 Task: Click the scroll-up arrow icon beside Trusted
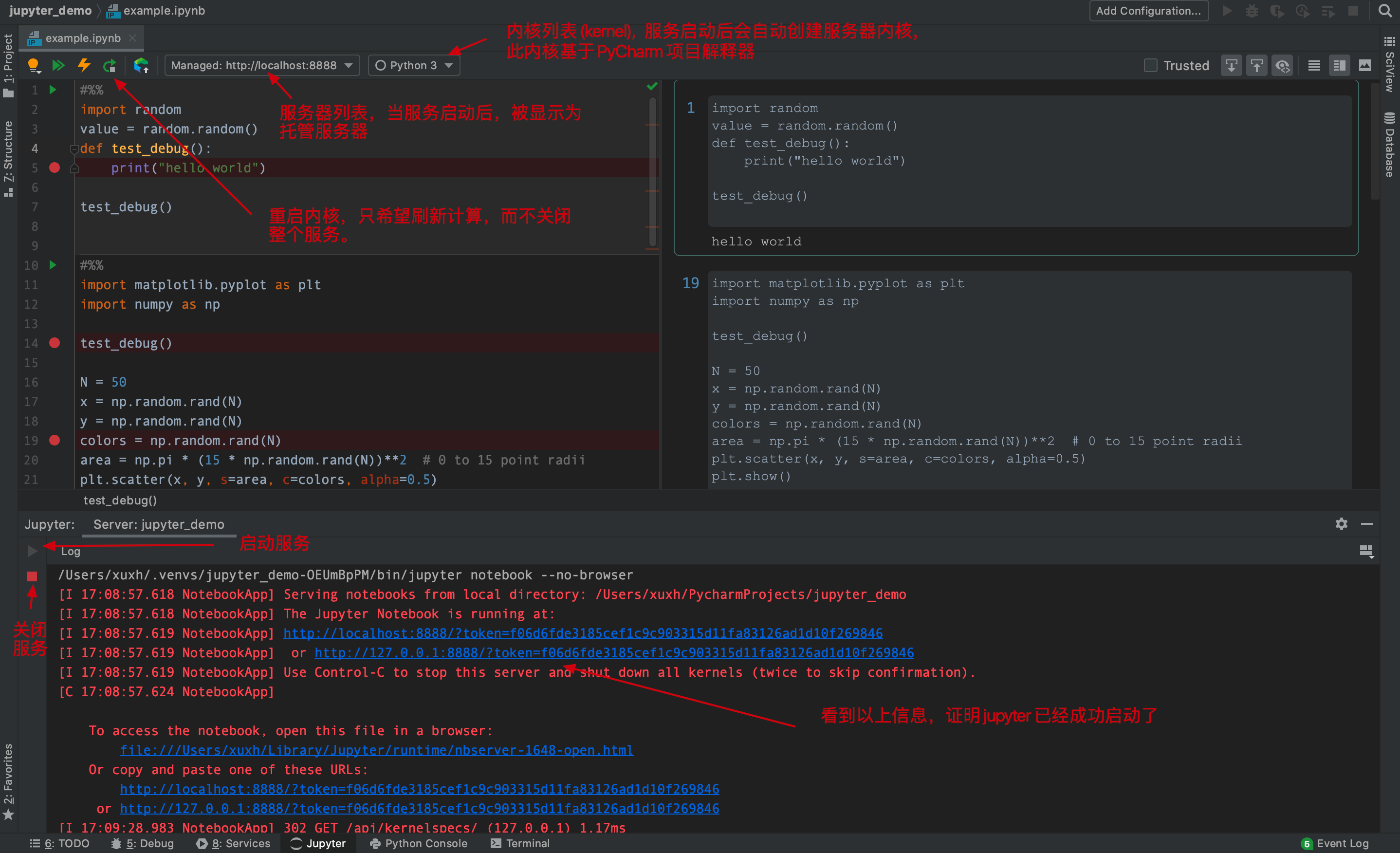[1257, 66]
